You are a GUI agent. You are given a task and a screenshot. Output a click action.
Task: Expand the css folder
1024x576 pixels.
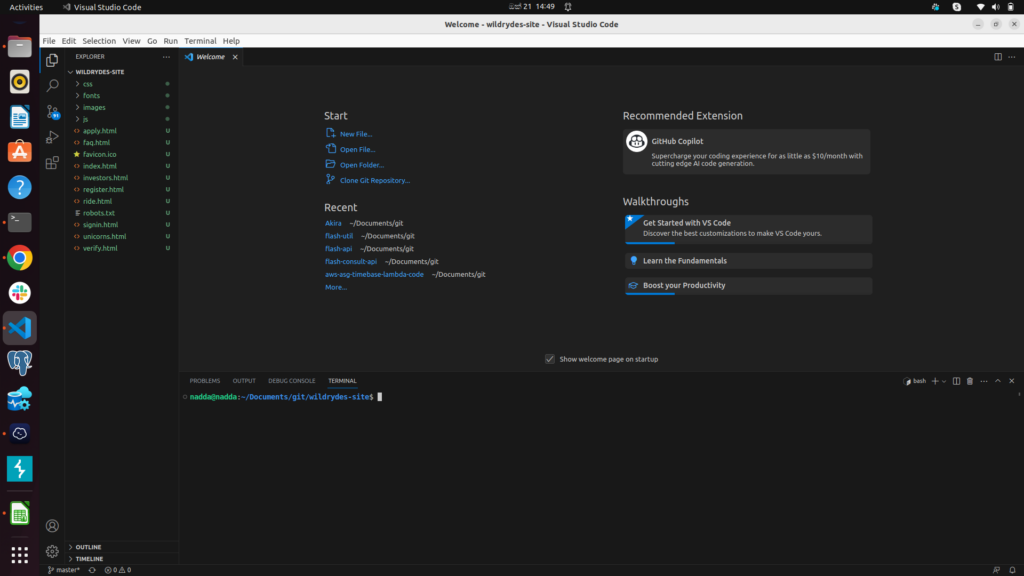[x=88, y=84]
